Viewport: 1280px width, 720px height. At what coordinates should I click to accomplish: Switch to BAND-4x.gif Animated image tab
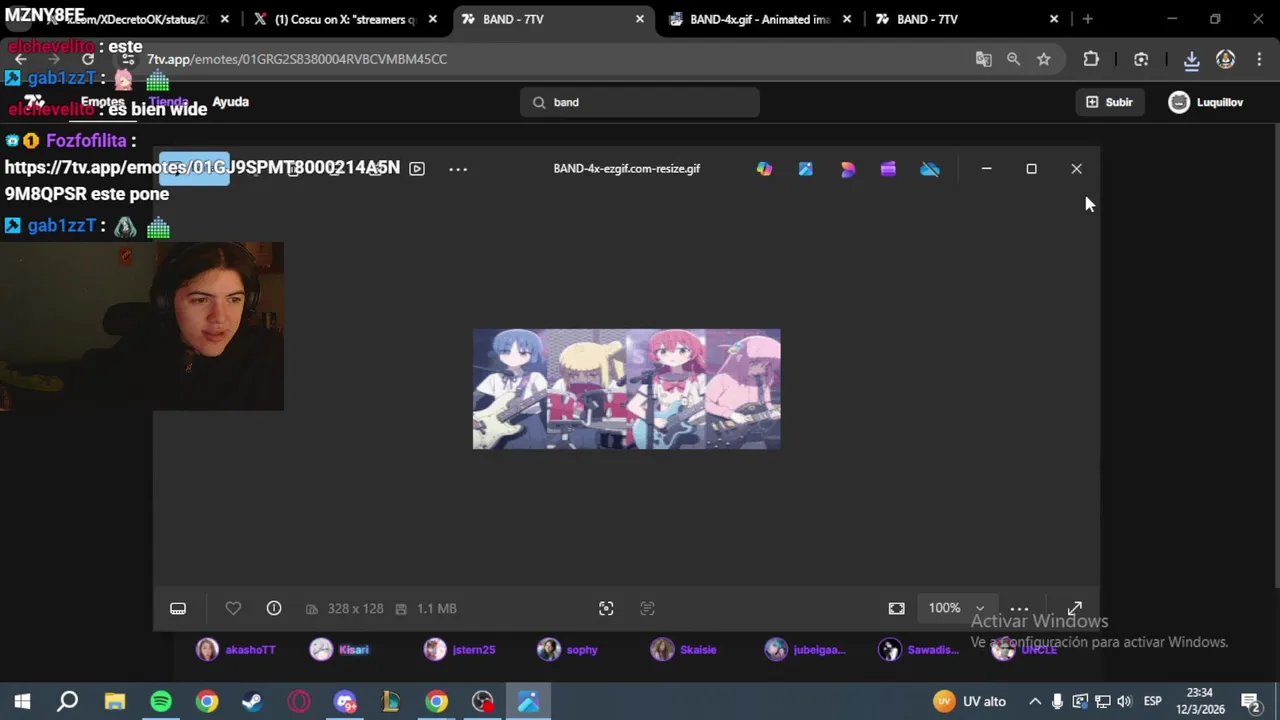[760, 19]
